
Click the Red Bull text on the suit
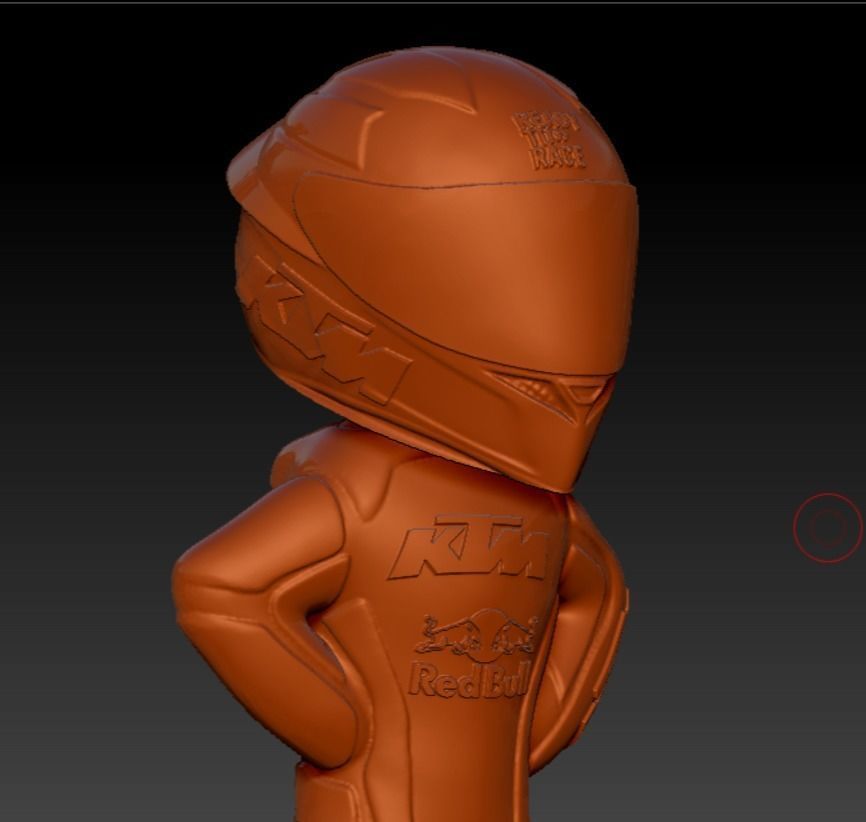468,679
